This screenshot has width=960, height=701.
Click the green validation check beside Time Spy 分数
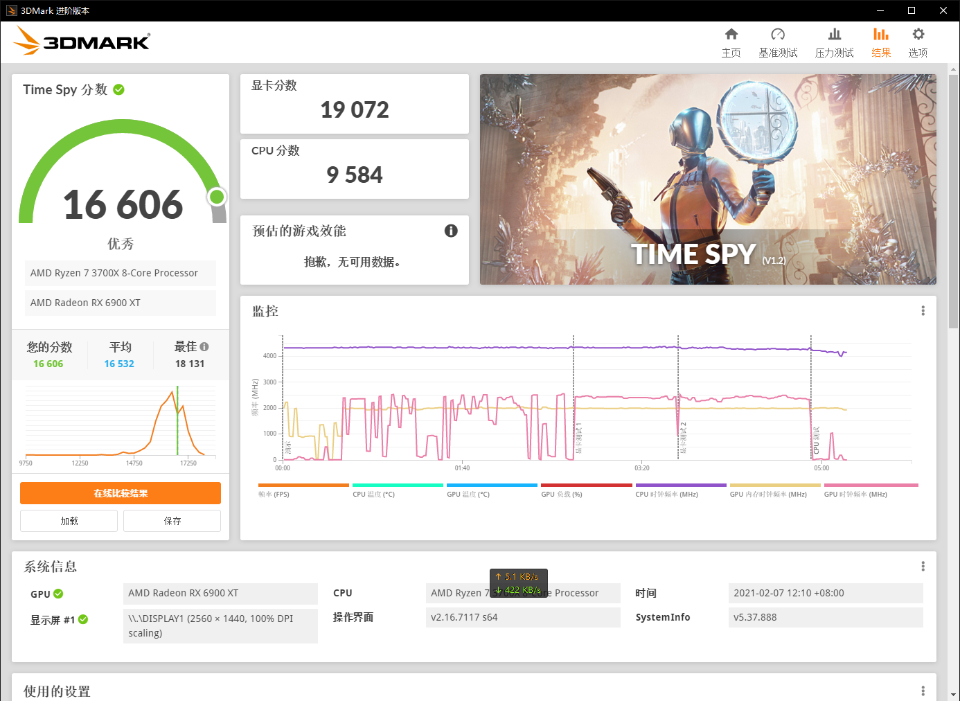click(x=119, y=90)
